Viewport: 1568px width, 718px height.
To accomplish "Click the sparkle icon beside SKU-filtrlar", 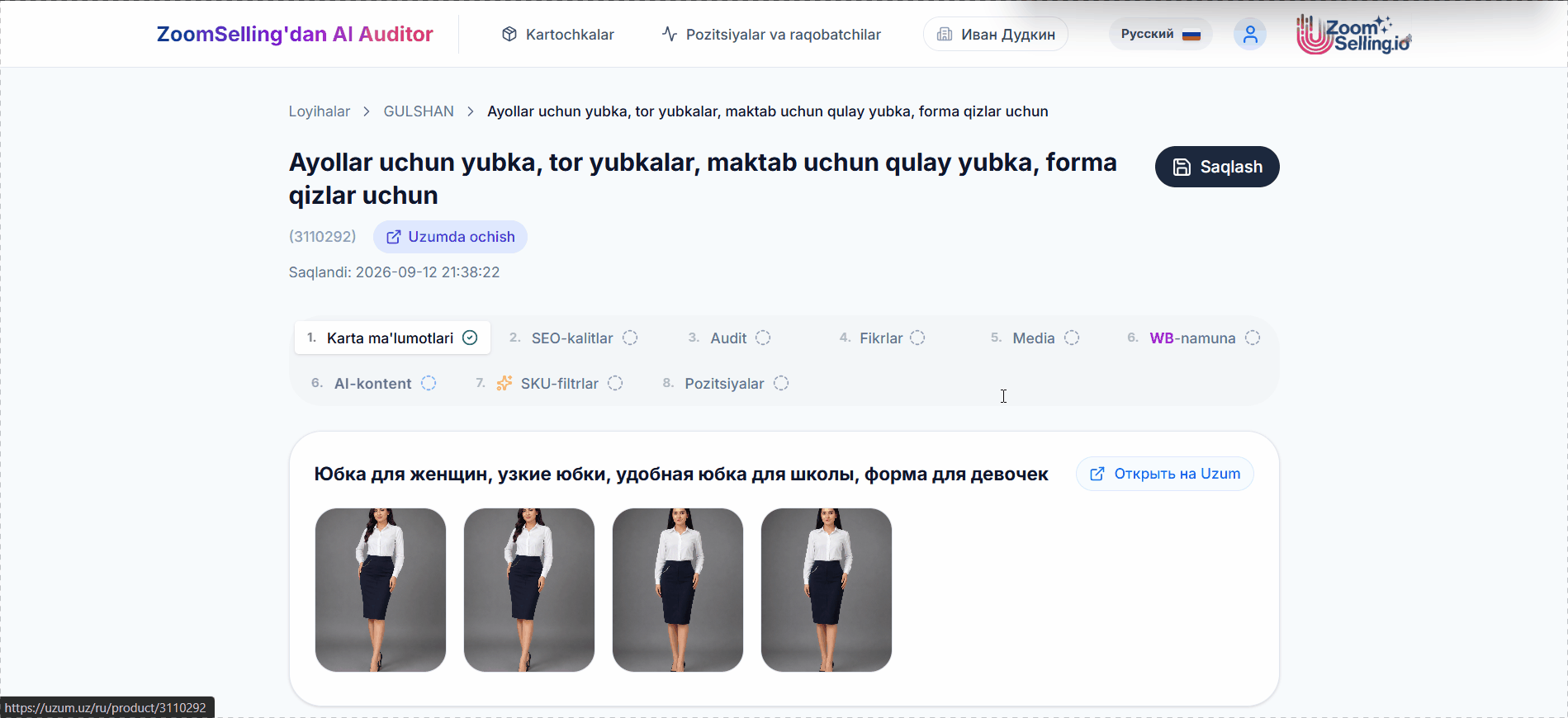I will pos(504,383).
